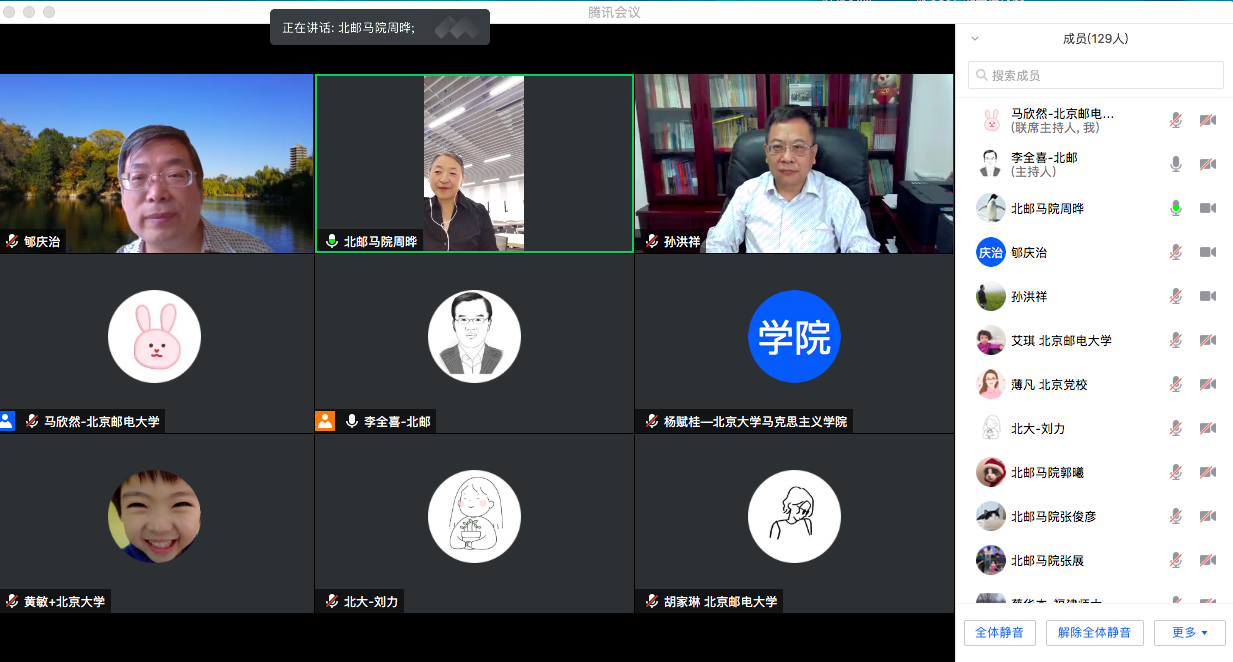This screenshot has height=662, width=1233.
Task: Click camera-off icon for 薄凡 北京党校
Action: [x=1208, y=384]
